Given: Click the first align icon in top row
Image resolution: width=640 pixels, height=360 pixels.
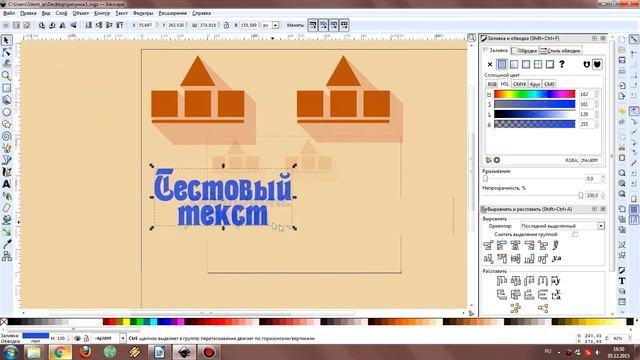Looking at the screenshot, I should [x=488, y=245].
